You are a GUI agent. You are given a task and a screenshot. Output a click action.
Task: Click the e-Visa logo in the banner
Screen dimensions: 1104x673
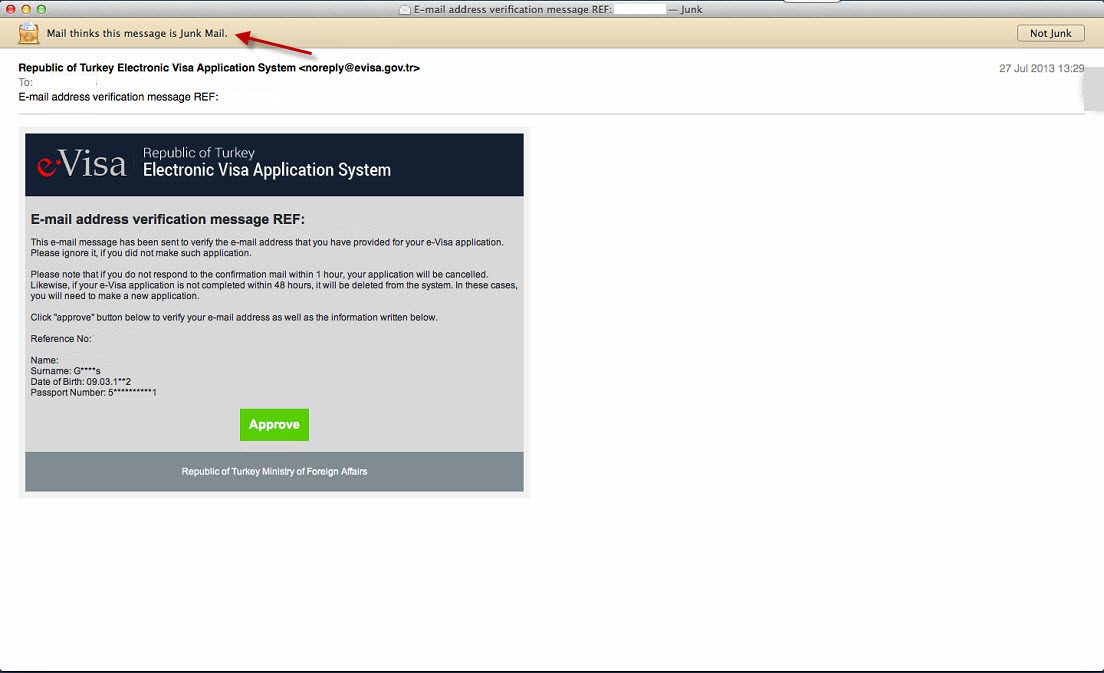[x=82, y=164]
